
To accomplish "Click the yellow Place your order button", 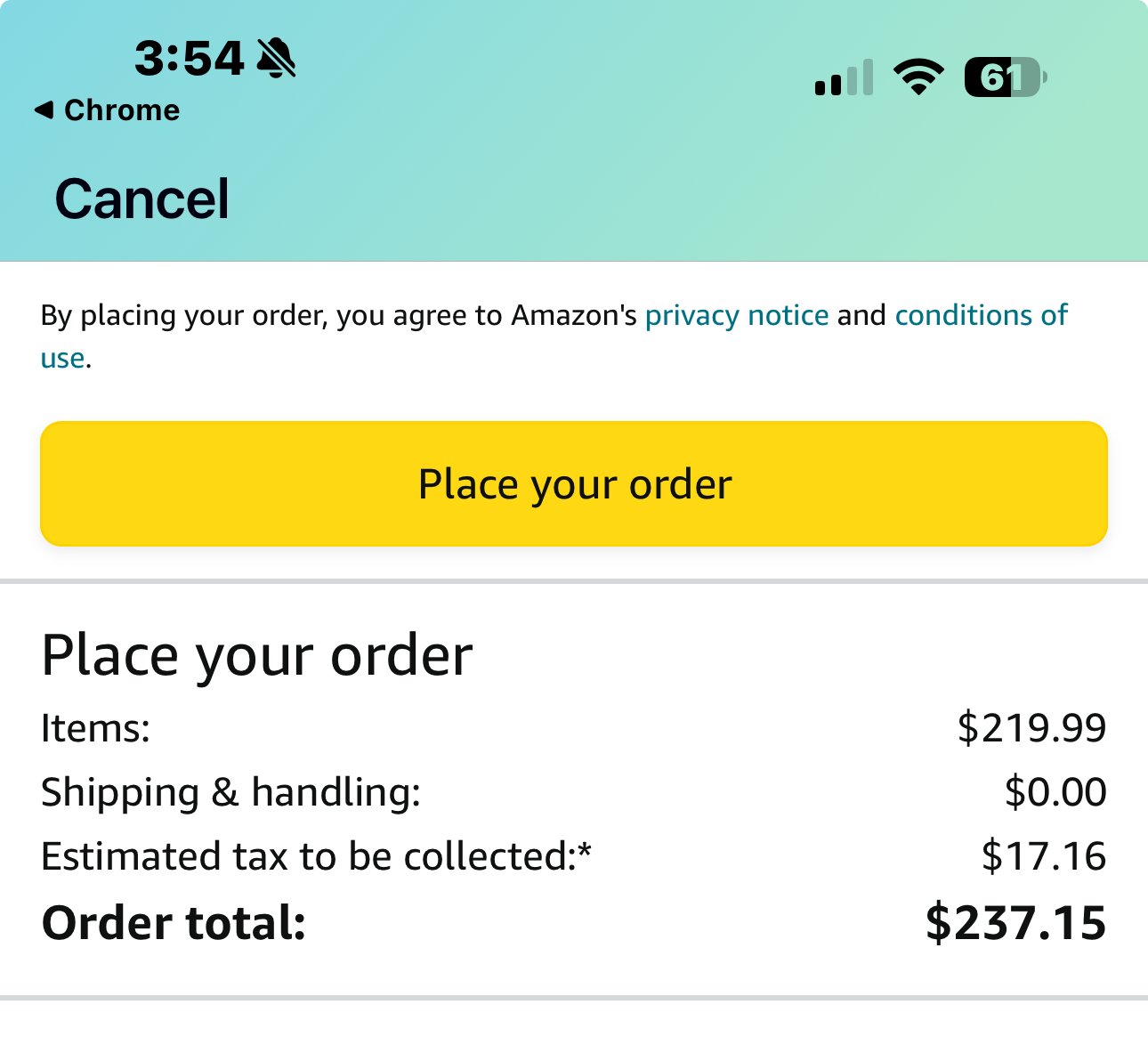I will click(x=574, y=483).
